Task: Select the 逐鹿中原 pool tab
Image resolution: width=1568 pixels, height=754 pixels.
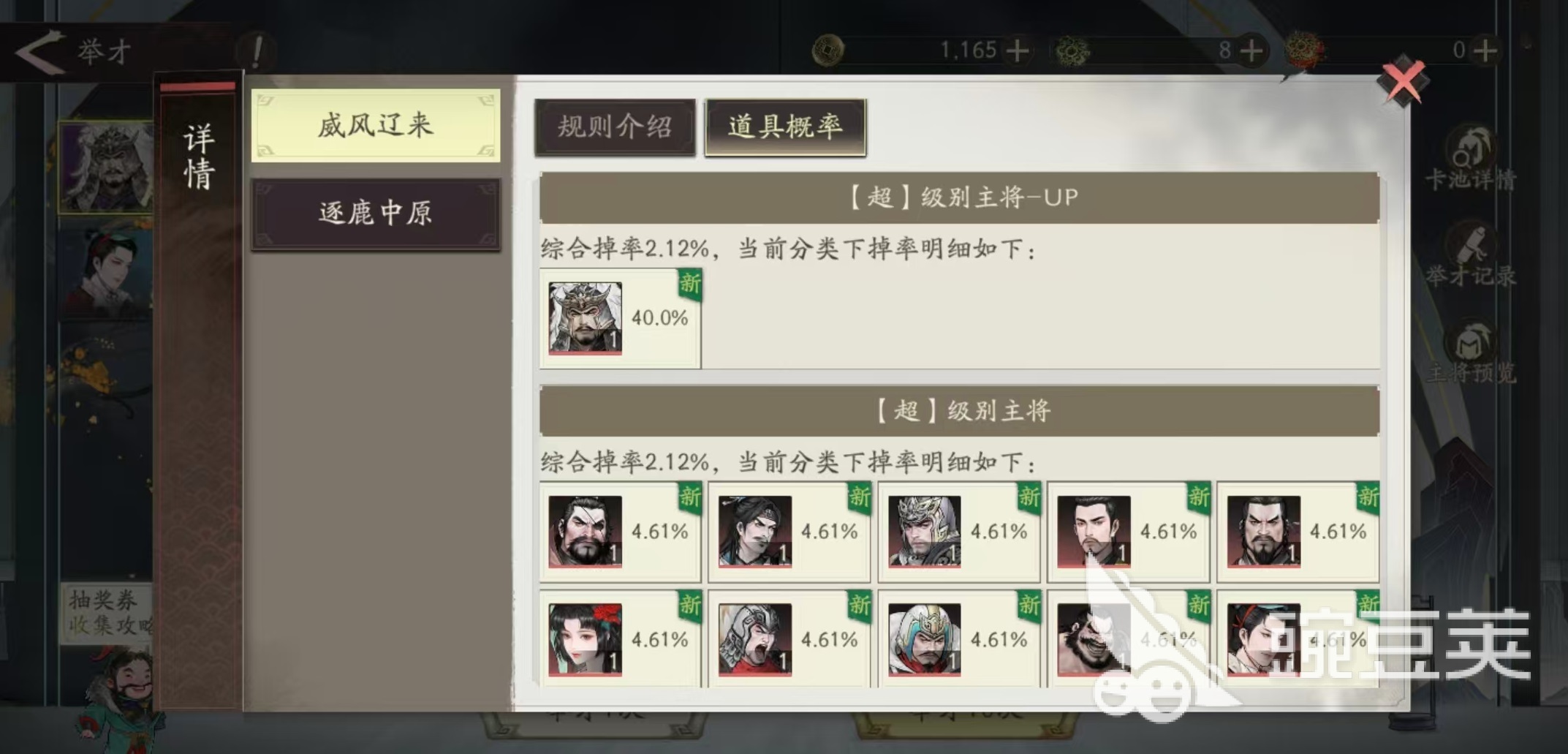Action: click(376, 214)
